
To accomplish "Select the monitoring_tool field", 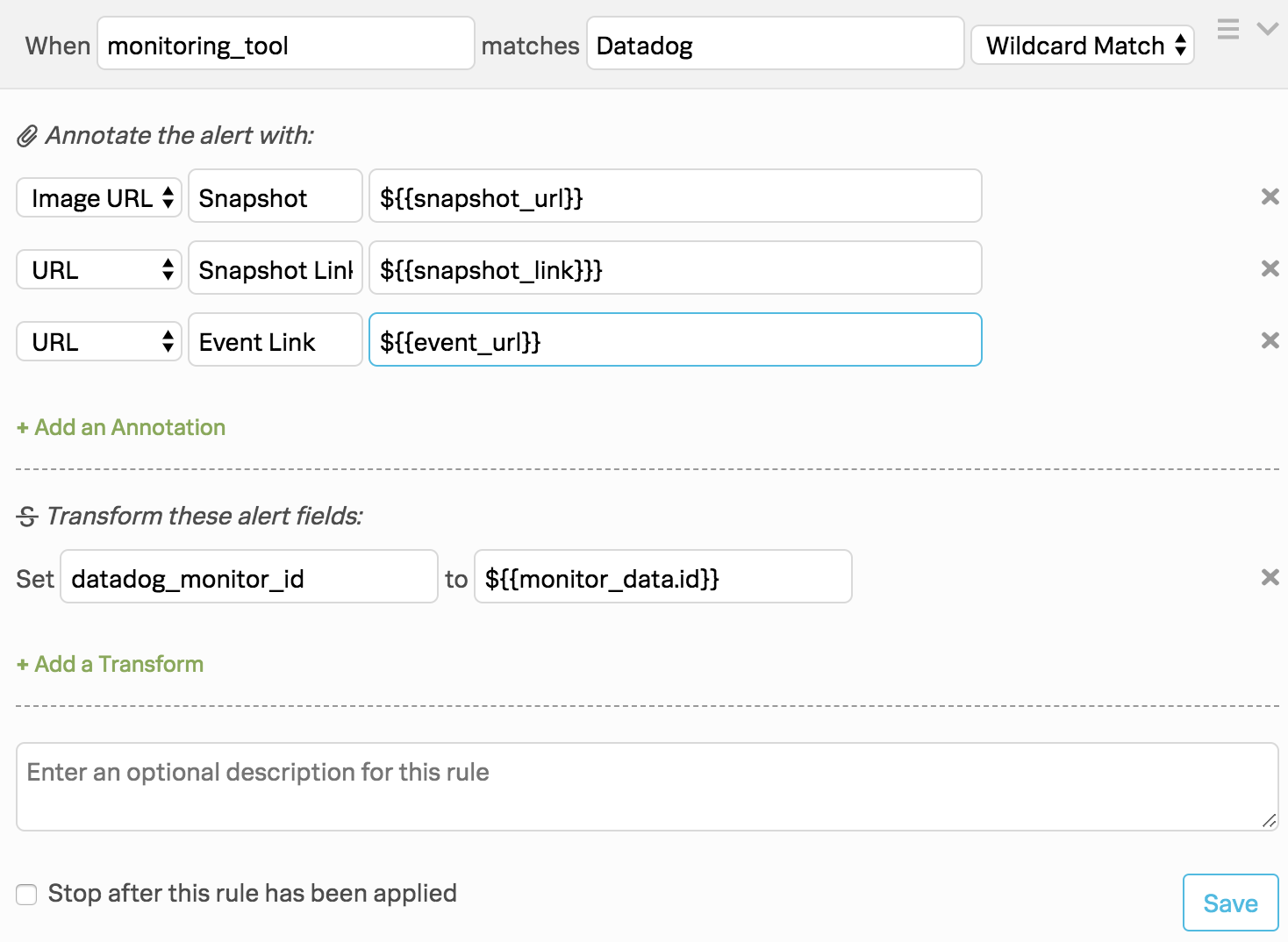I will point(285,45).
